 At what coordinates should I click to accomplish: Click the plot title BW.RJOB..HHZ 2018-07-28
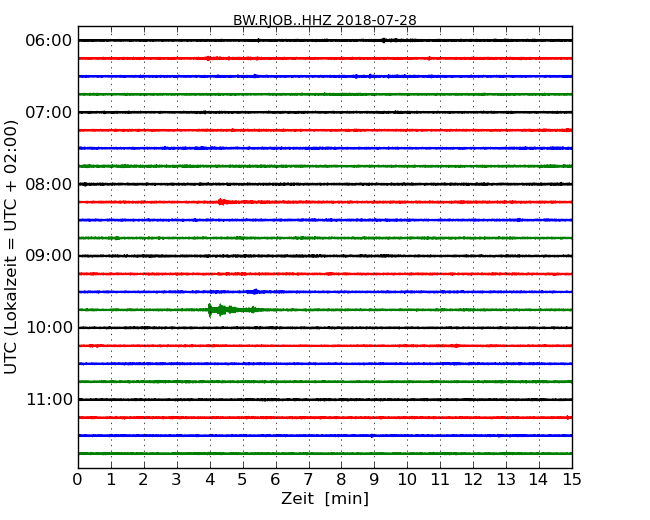point(325,20)
